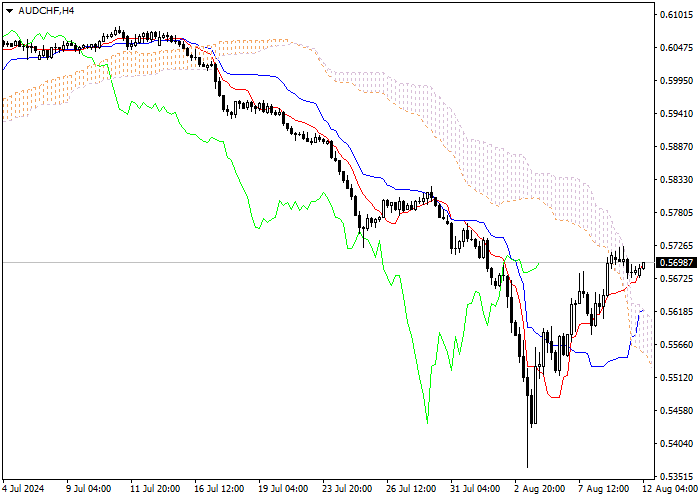
Task: Click the 2 Aug 20:00 time label
Action: click(x=540, y=489)
